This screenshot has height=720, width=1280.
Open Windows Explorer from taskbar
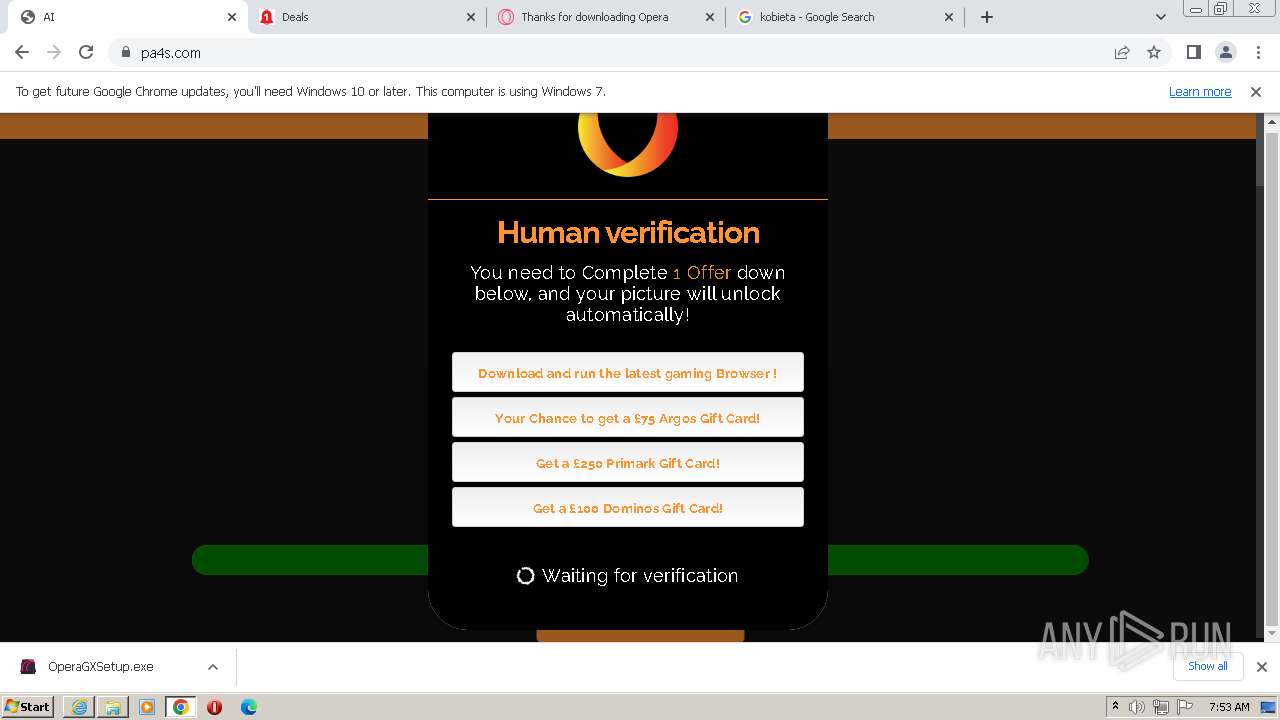[112, 707]
